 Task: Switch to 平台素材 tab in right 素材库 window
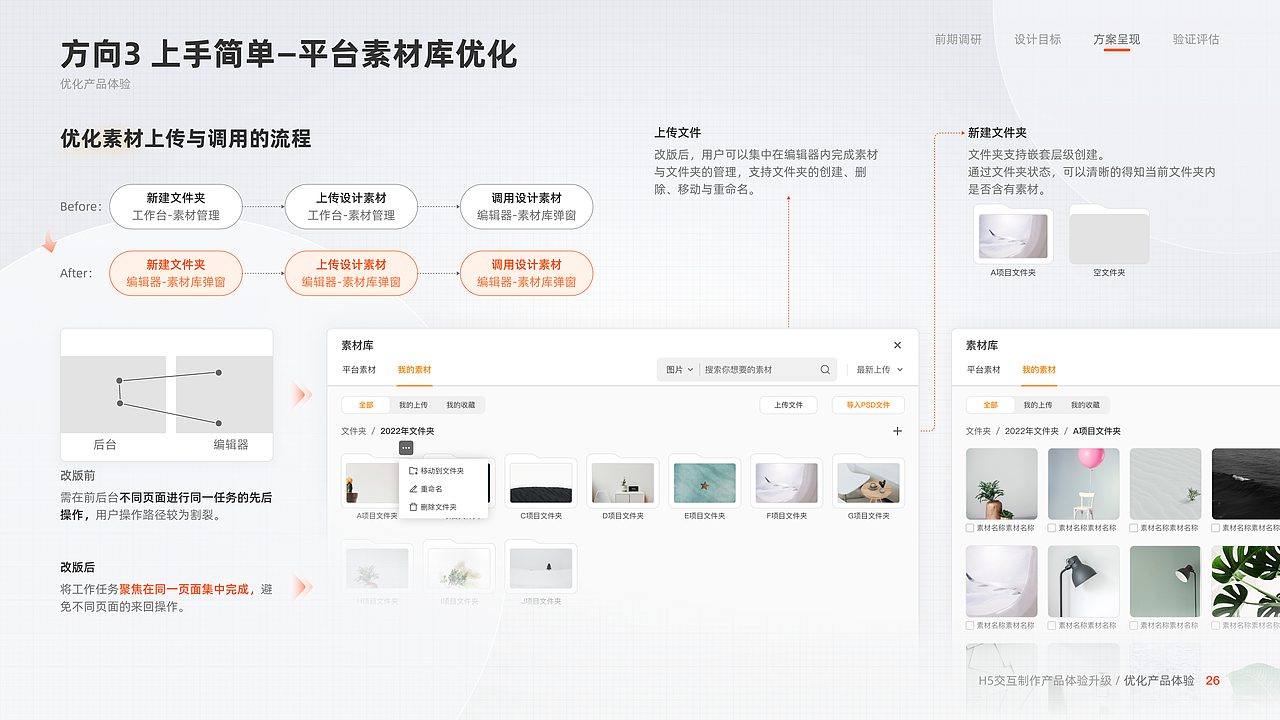coord(983,370)
